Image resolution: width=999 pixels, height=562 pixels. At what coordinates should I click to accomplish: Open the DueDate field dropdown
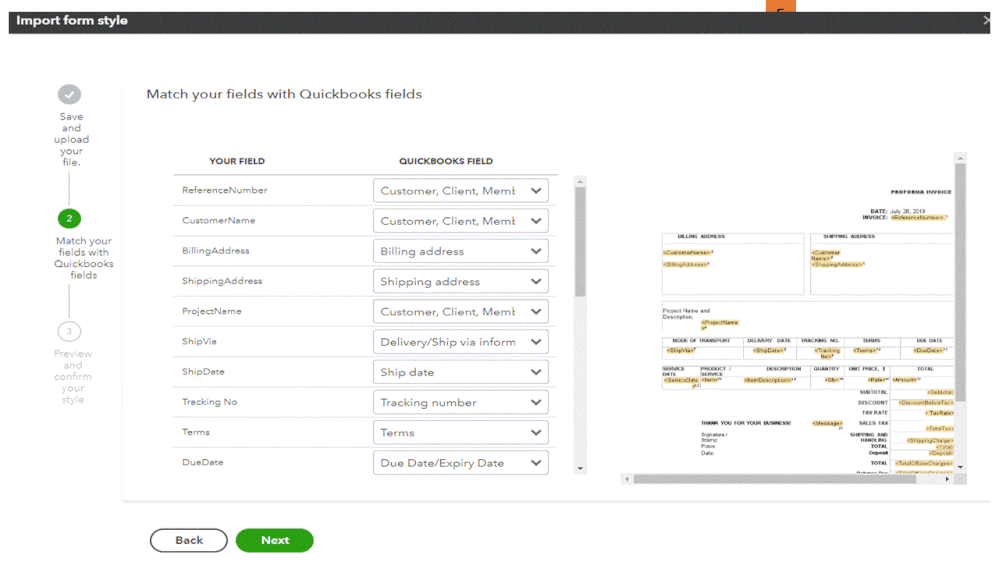click(x=460, y=463)
